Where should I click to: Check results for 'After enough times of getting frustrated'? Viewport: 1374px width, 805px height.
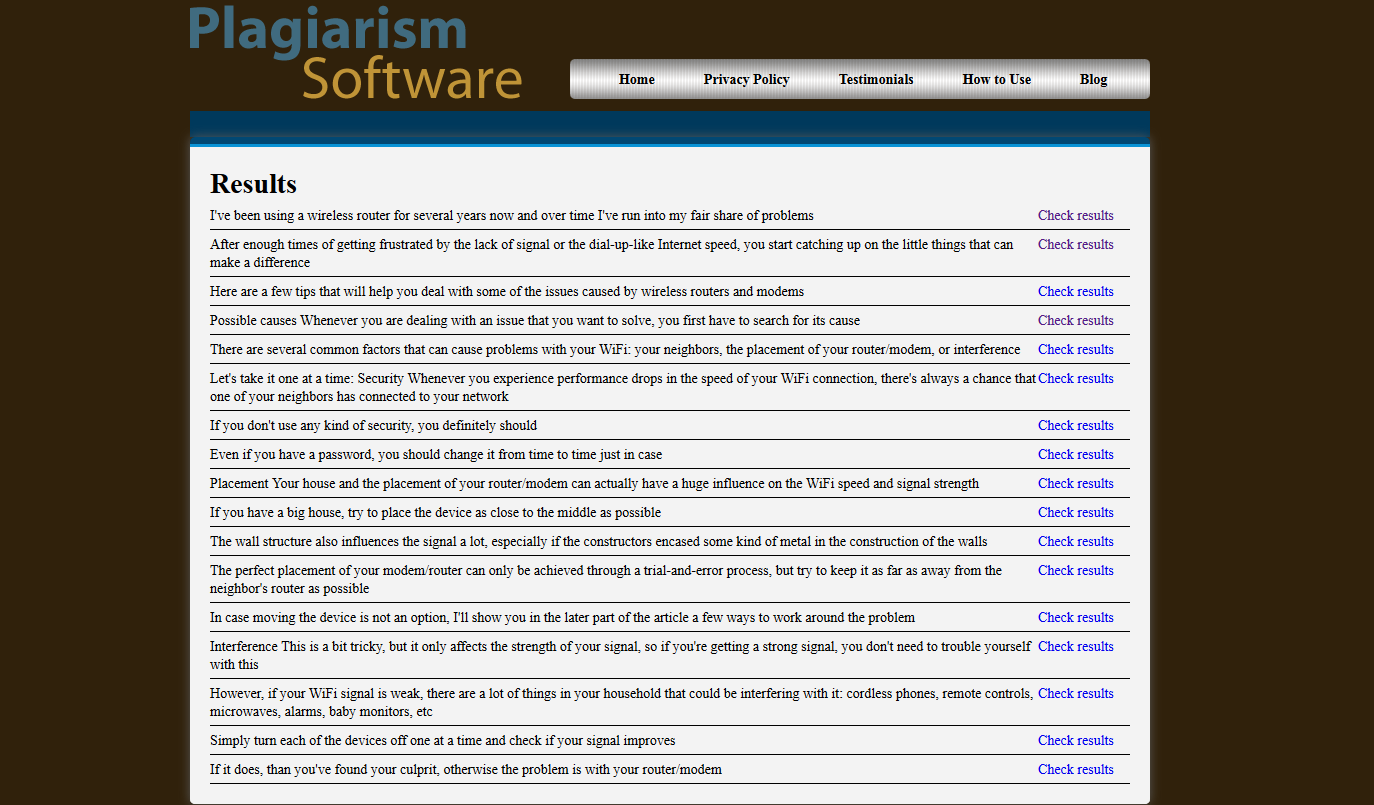coord(1076,245)
